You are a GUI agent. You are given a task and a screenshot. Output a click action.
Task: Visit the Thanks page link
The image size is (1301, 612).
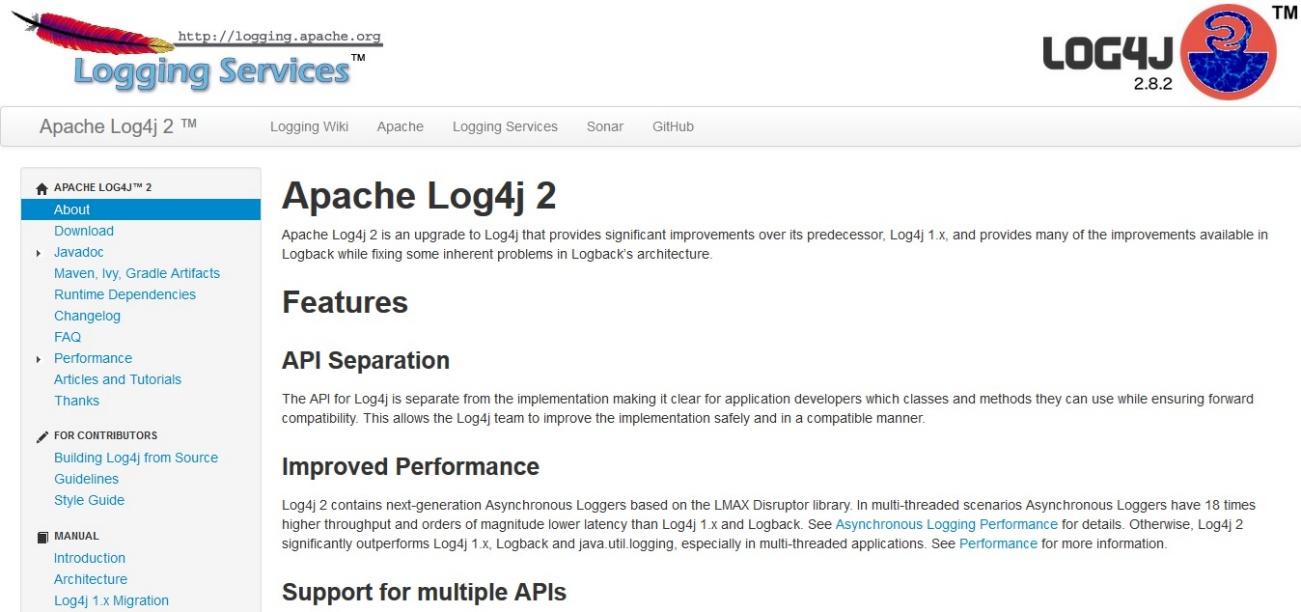[77, 400]
